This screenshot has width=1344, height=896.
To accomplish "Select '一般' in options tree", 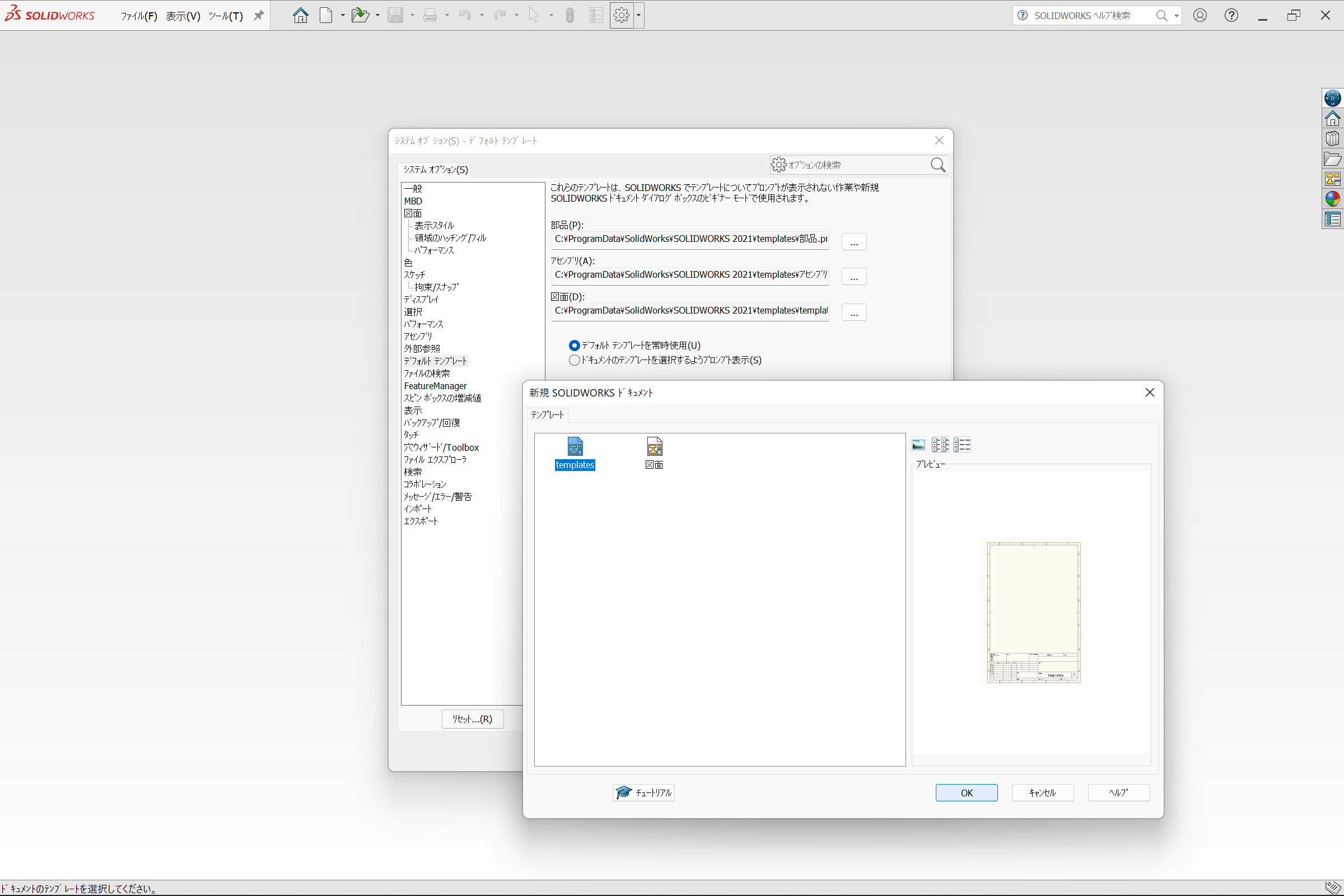I will [x=413, y=189].
